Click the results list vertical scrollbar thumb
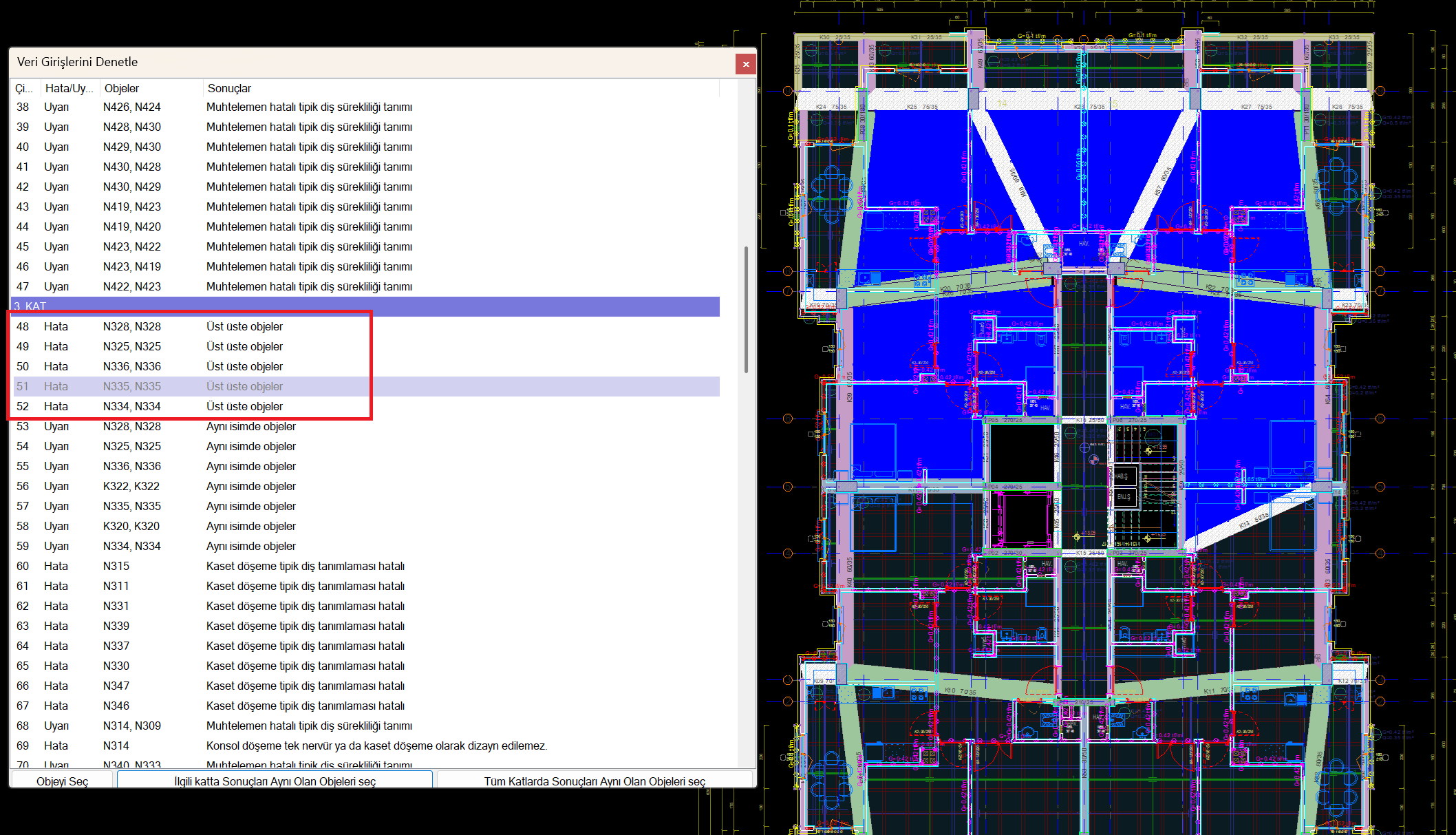The image size is (1456, 835). [x=746, y=310]
